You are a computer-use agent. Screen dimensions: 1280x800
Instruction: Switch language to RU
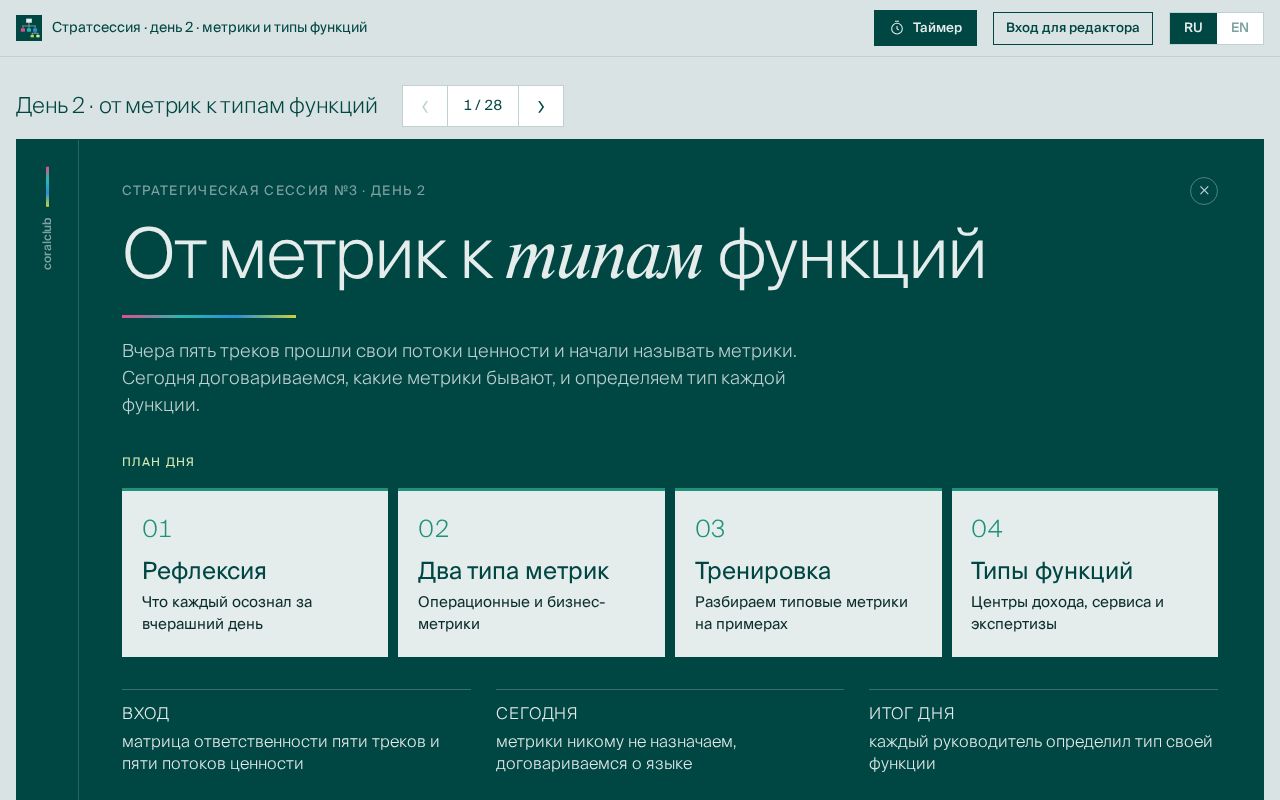pyautogui.click(x=1193, y=28)
